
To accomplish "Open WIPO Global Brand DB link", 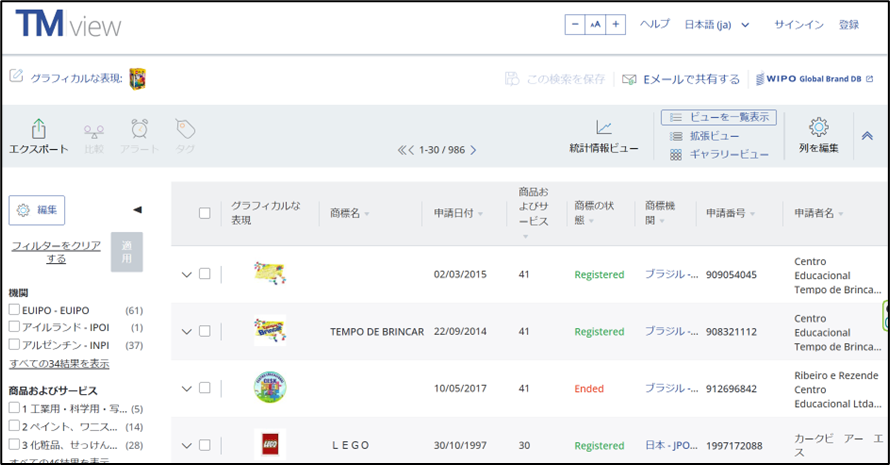I will point(814,79).
